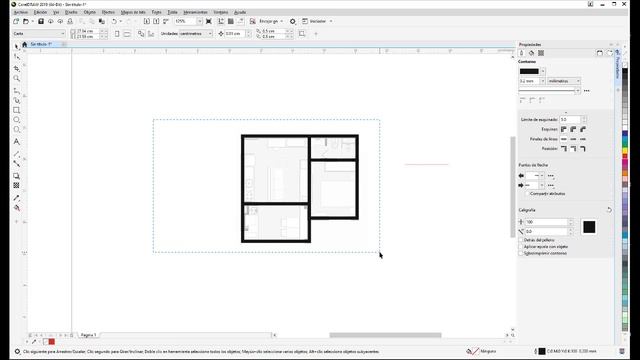
Task: Select the Color Eyedropper tool
Action: pyautogui.click(x=16, y=198)
